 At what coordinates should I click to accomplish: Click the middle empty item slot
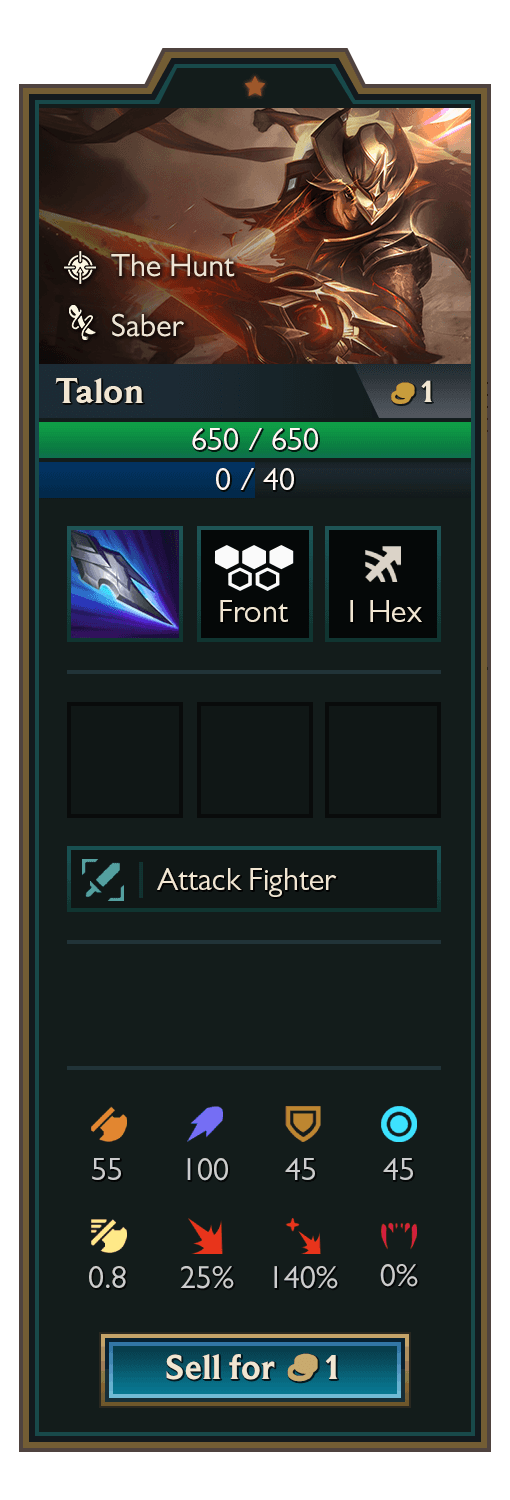(x=254, y=760)
